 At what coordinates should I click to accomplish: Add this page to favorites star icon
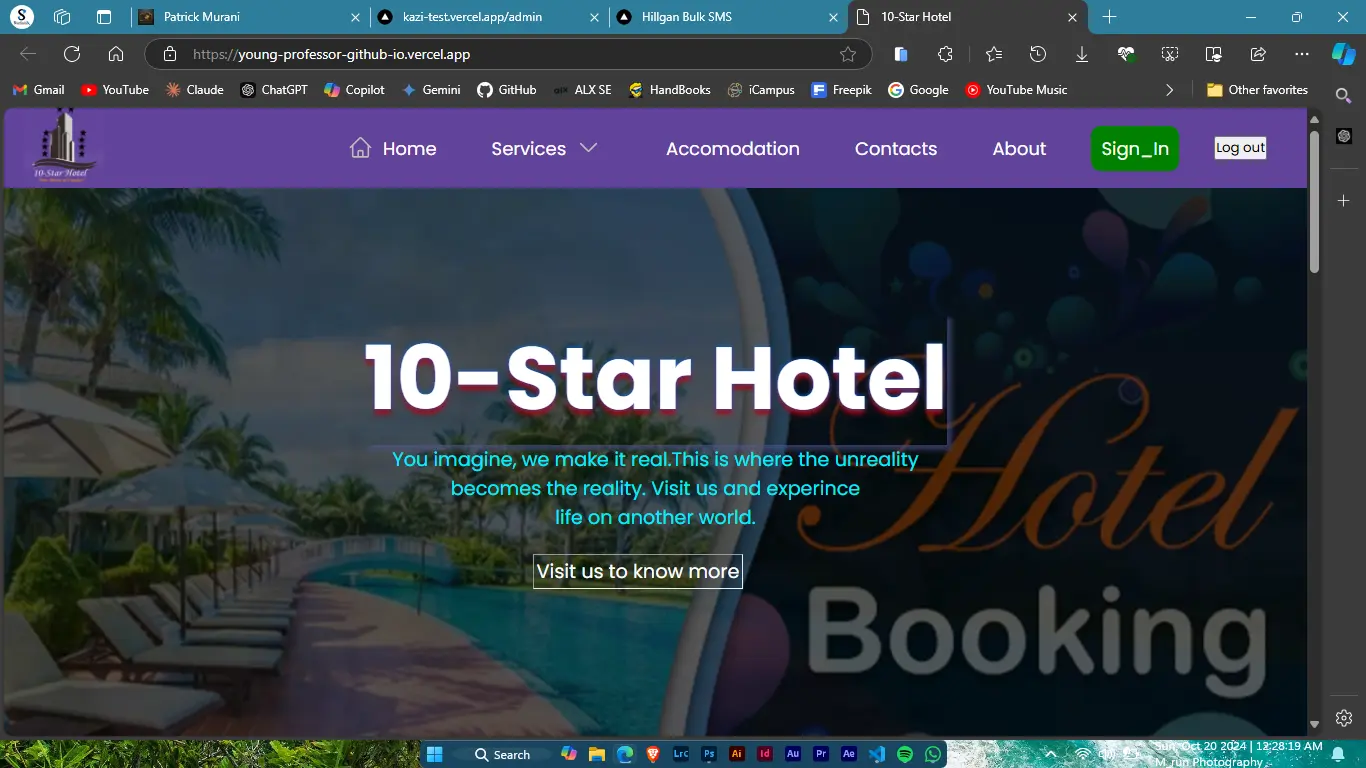[848, 54]
